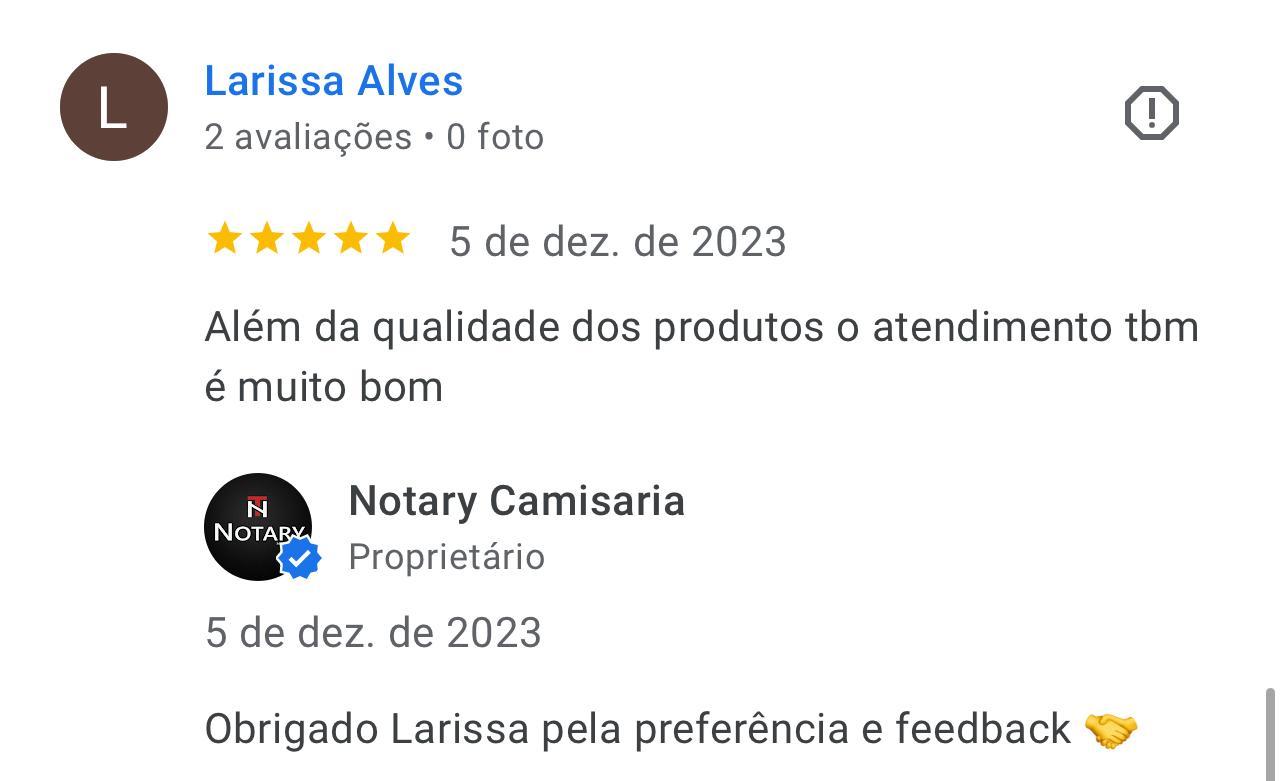Image resolution: width=1284 pixels, height=781 pixels.
Task: Click the owner reply date text
Action: pos(373,633)
